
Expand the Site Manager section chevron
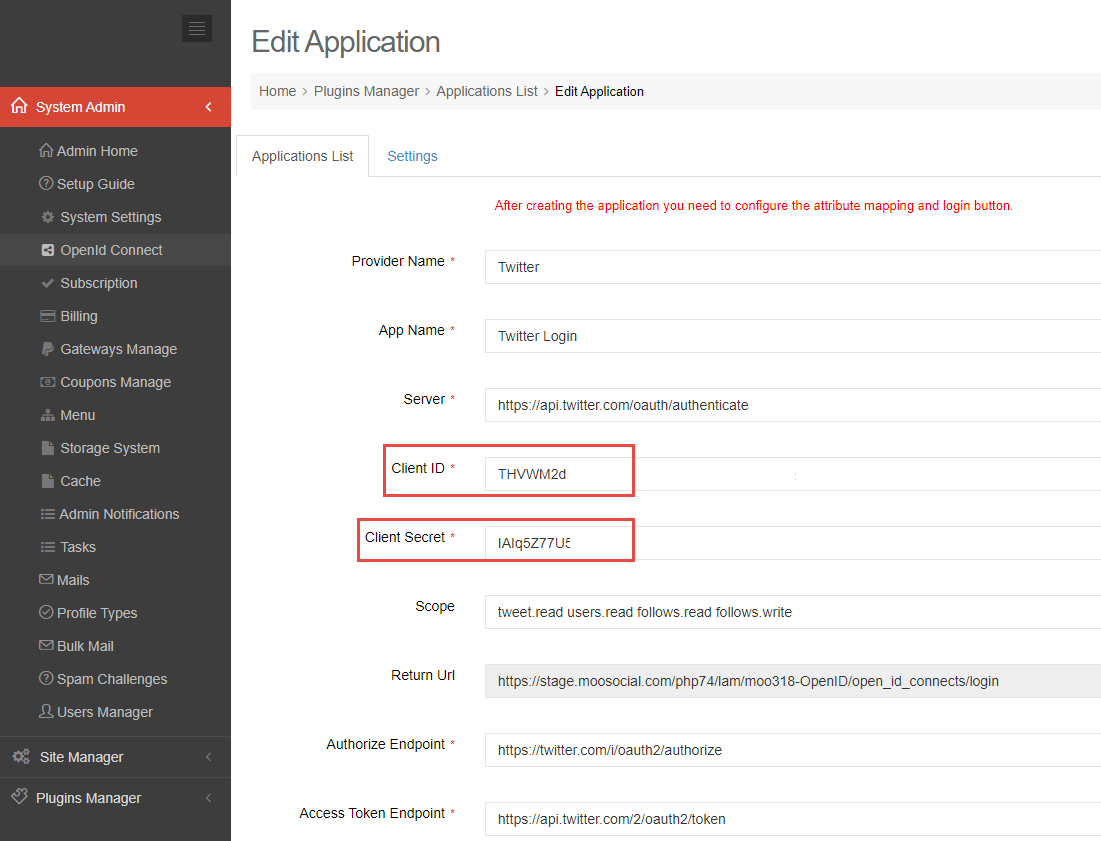pyautogui.click(x=209, y=757)
